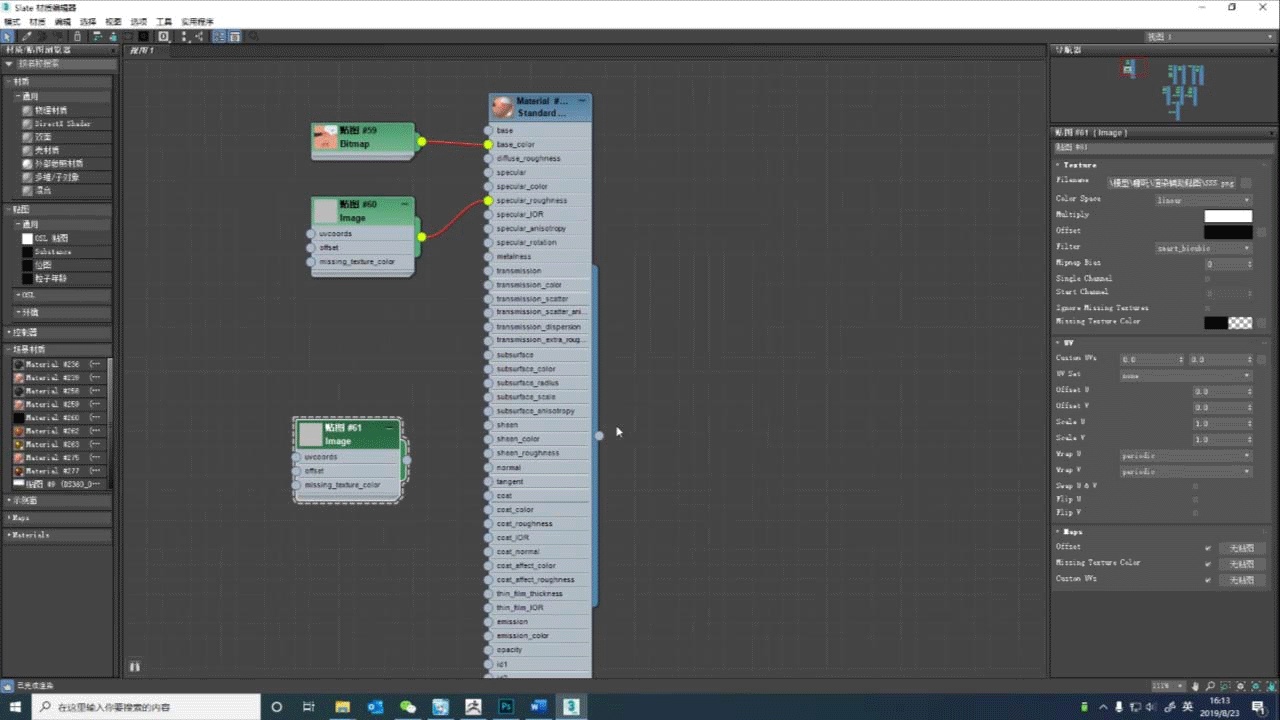The height and width of the screenshot is (720, 1280).
Task: Open WeChat from the taskbar
Action: pyautogui.click(x=408, y=707)
